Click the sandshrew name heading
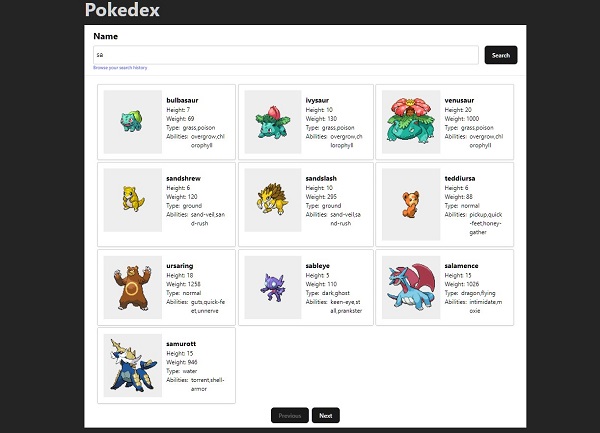The image size is (600, 433). click(x=183, y=178)
